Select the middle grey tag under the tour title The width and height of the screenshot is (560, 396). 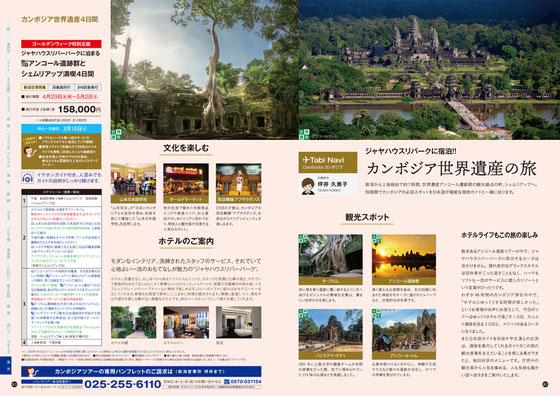tap(61, 87)
